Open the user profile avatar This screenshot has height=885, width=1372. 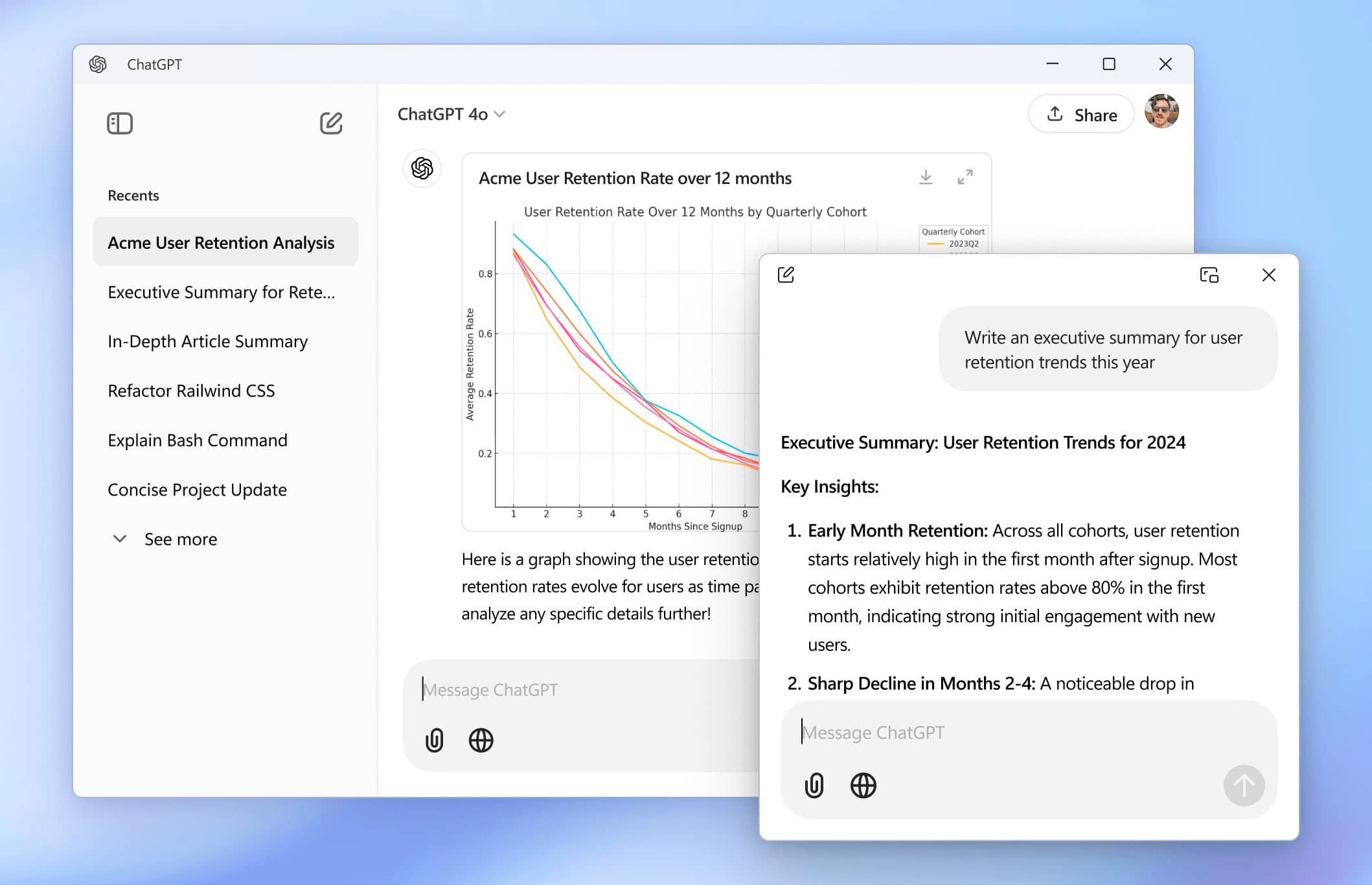1161,111
